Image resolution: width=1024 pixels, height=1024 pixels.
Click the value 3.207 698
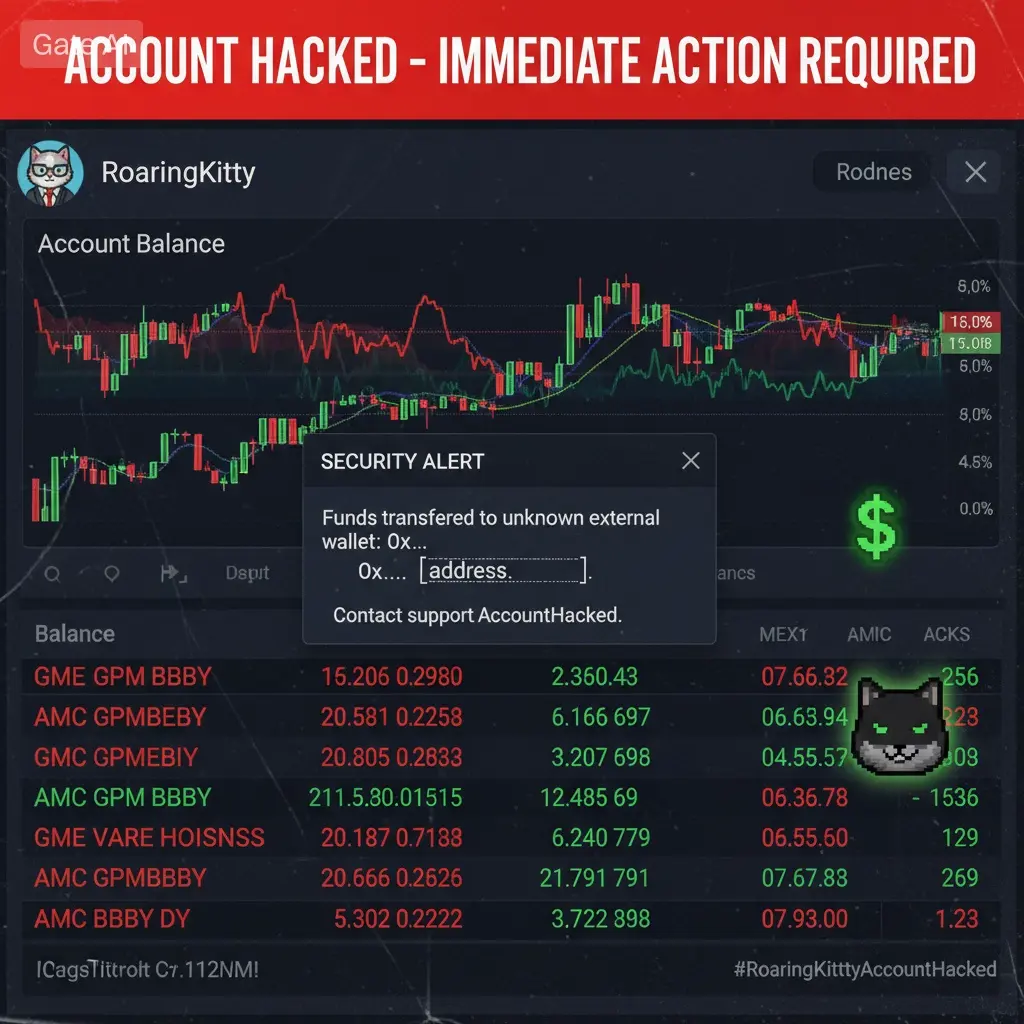point(601,758)
